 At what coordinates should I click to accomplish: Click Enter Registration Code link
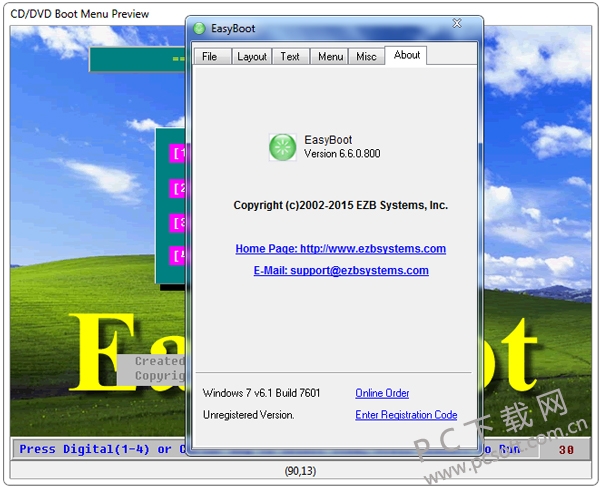pos(406,415)
